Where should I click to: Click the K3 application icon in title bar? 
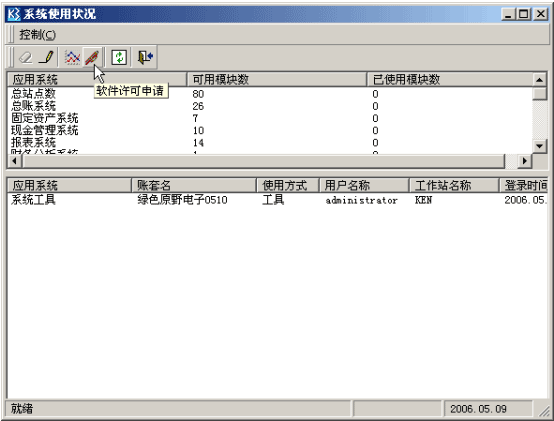(14, 14)
